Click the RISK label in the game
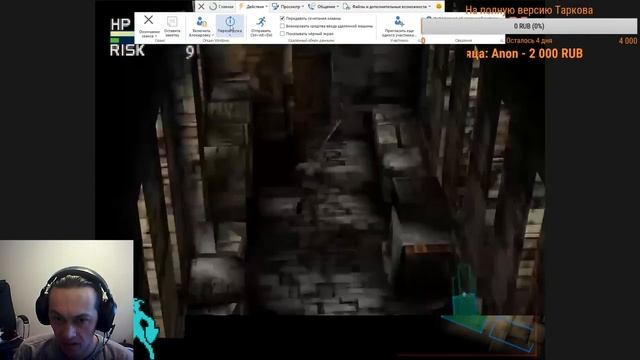 (127, 51)
